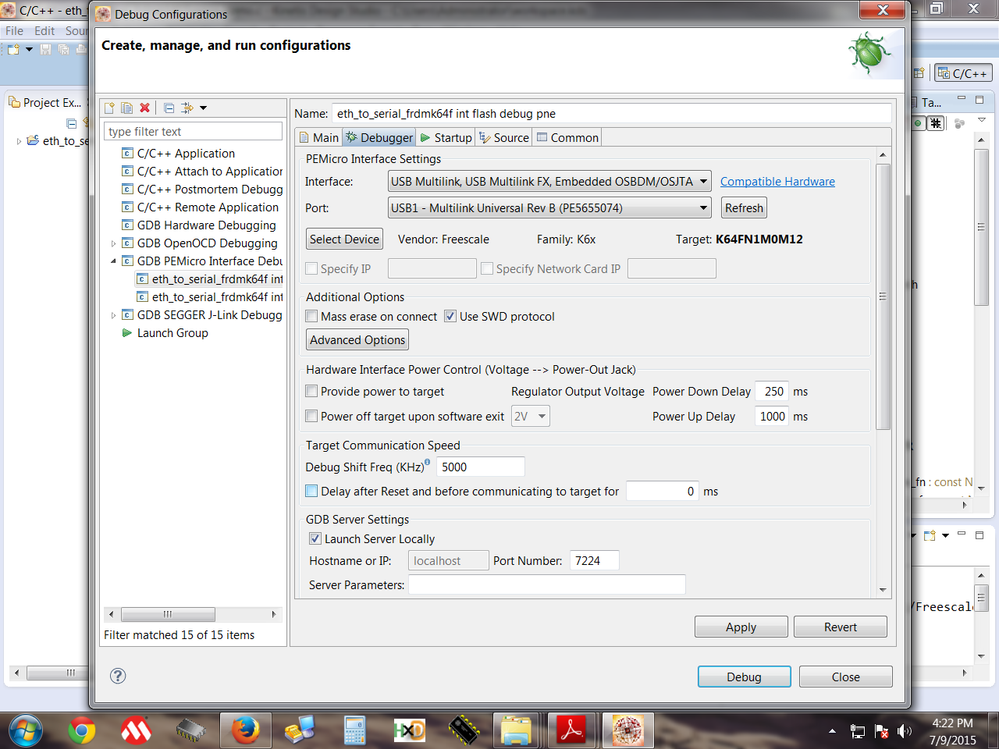
Task: Uncheck Launch Server Locally
Action: point(315,538)
